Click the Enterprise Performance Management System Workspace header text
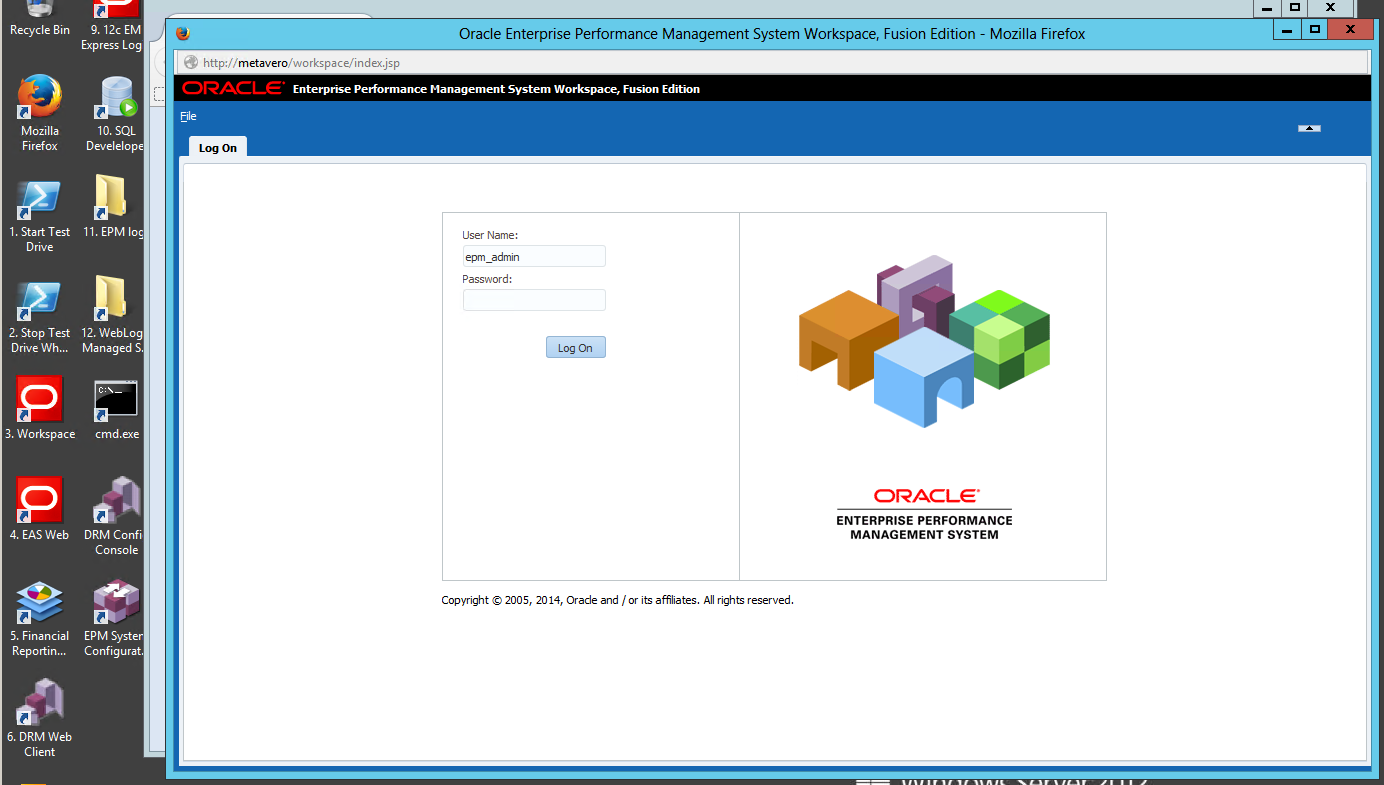 [x=496, y=89]
